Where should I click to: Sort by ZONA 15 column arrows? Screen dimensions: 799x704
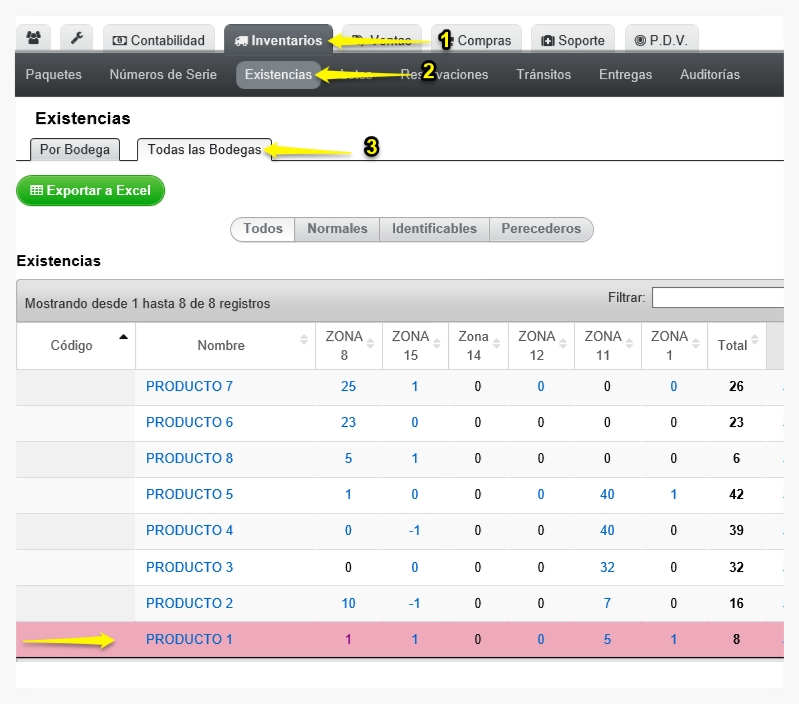(437, 344)
